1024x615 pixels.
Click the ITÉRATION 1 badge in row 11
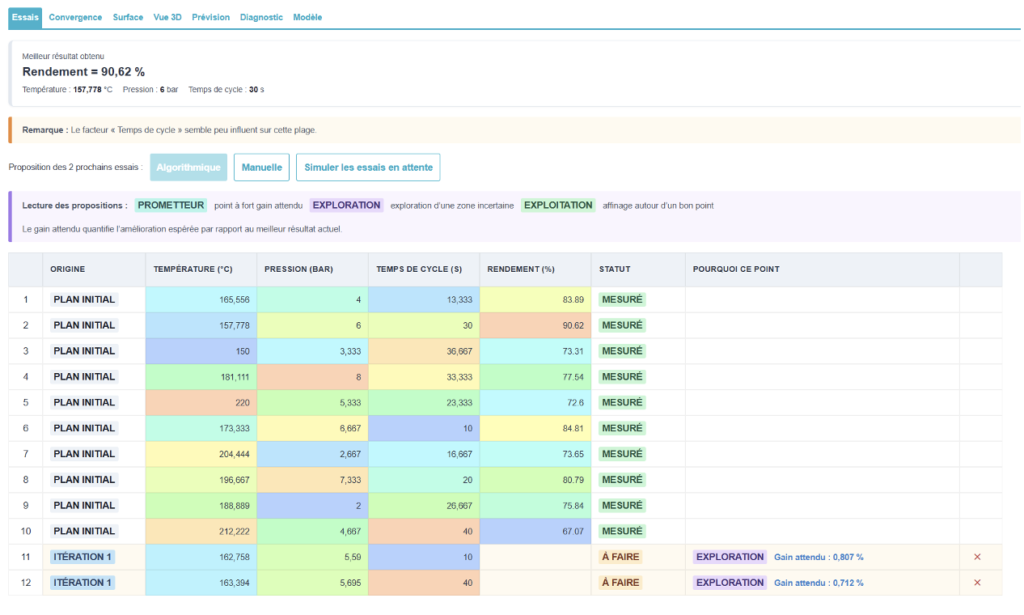coord(83,557)
